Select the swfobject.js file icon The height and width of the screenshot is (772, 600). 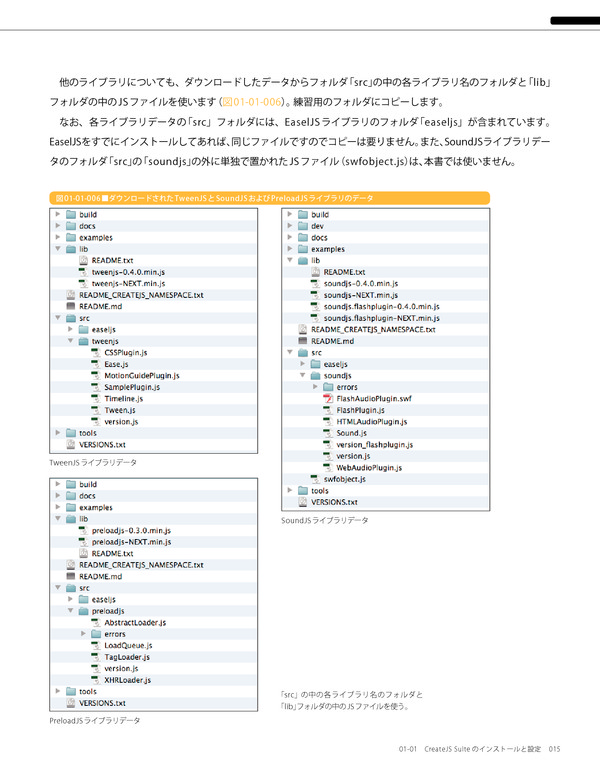point(315,479)
